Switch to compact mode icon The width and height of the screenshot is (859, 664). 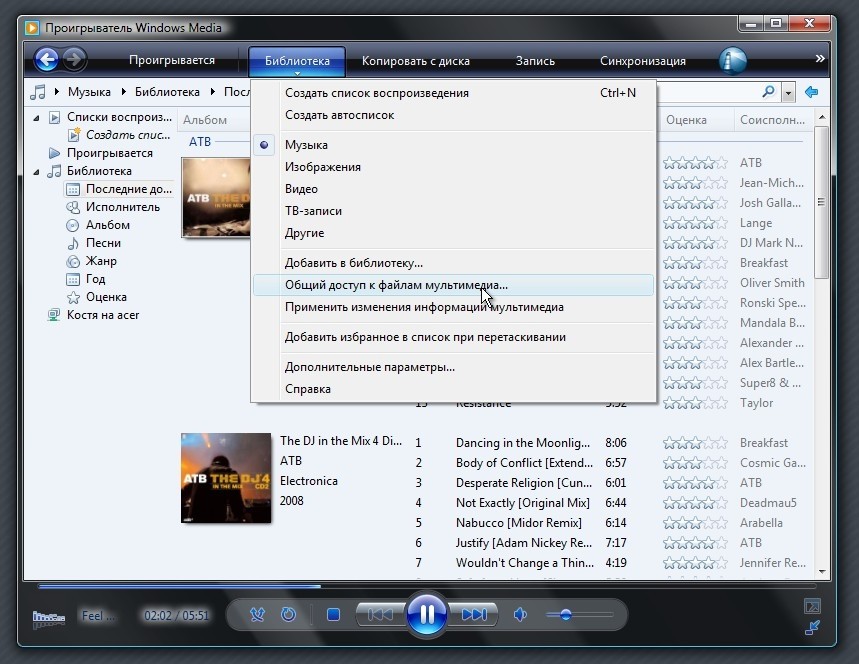812,627
